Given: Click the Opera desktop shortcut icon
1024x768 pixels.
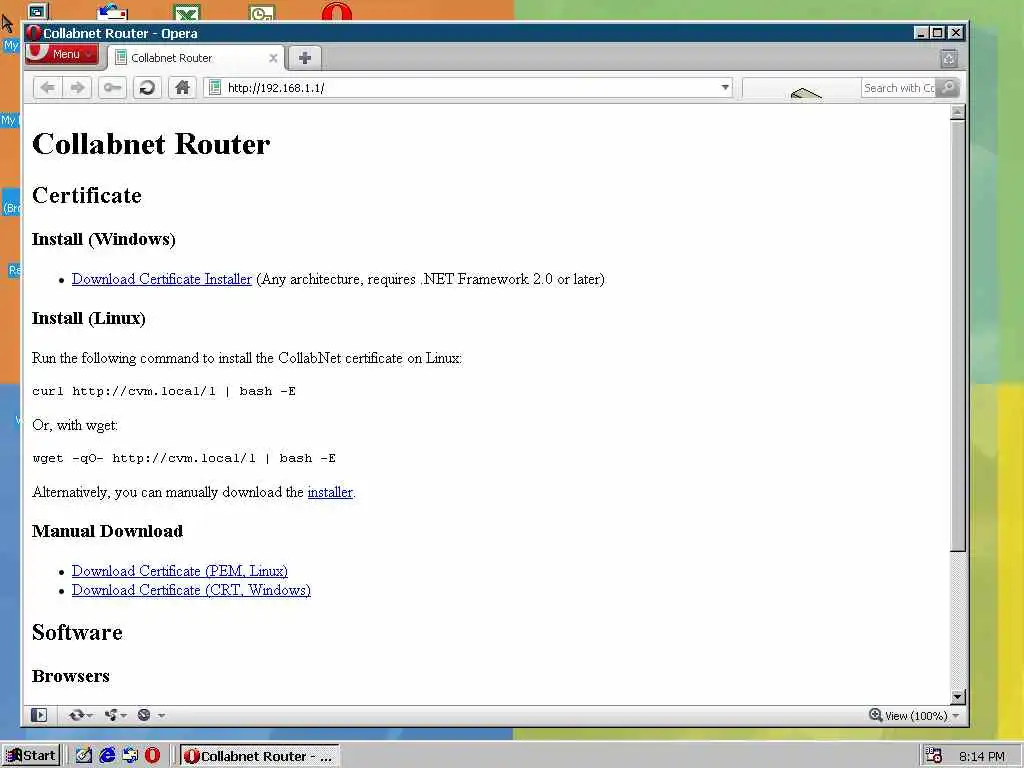Looking at the screenshot, I should point(337,12).
